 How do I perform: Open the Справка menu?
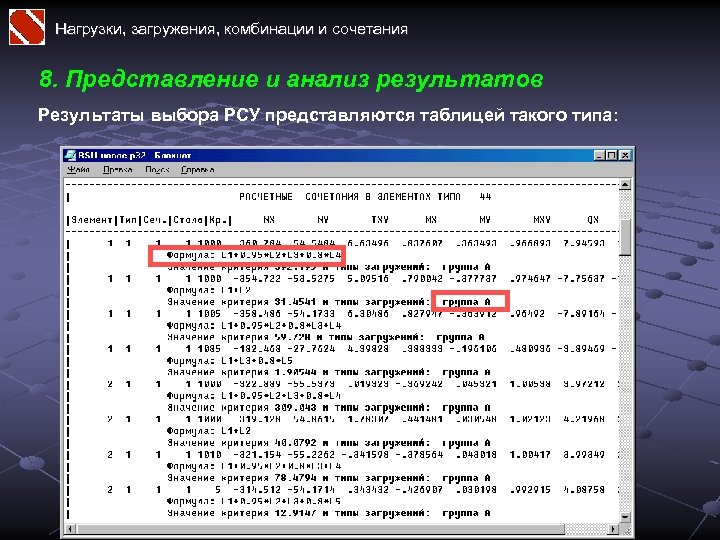tap(197, 170)
